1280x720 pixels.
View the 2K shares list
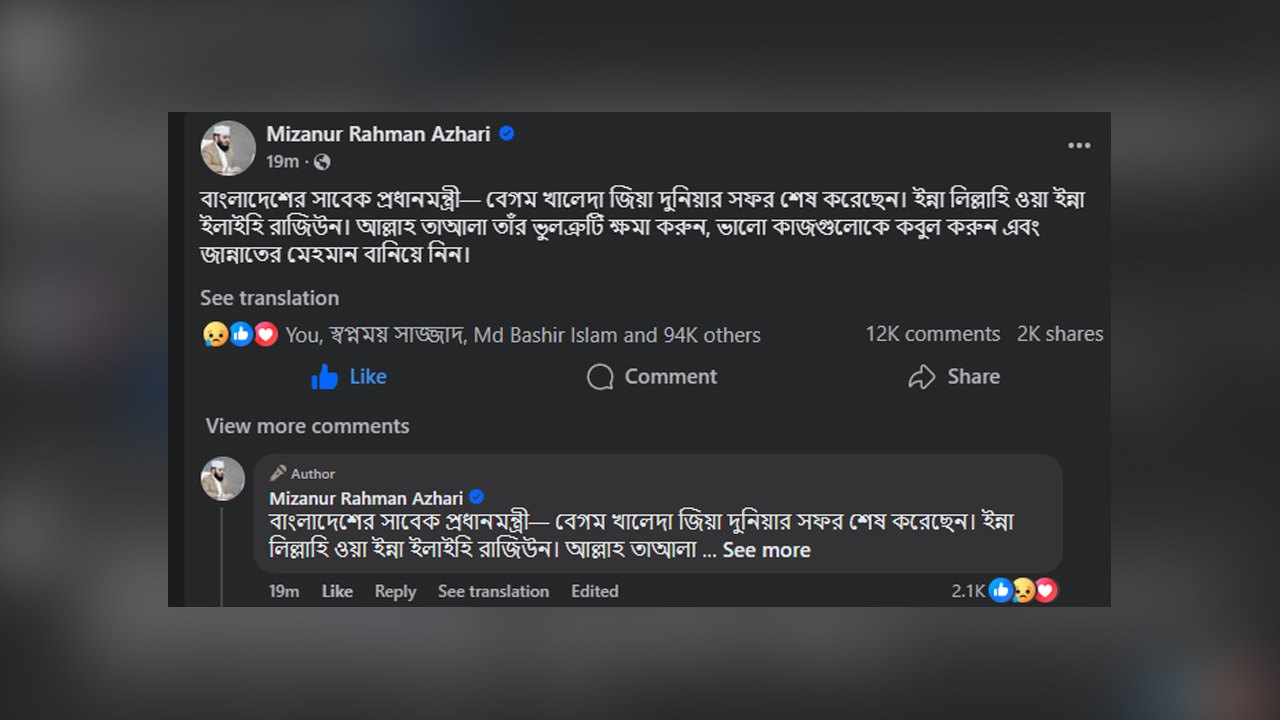(x=1060, y=334)
